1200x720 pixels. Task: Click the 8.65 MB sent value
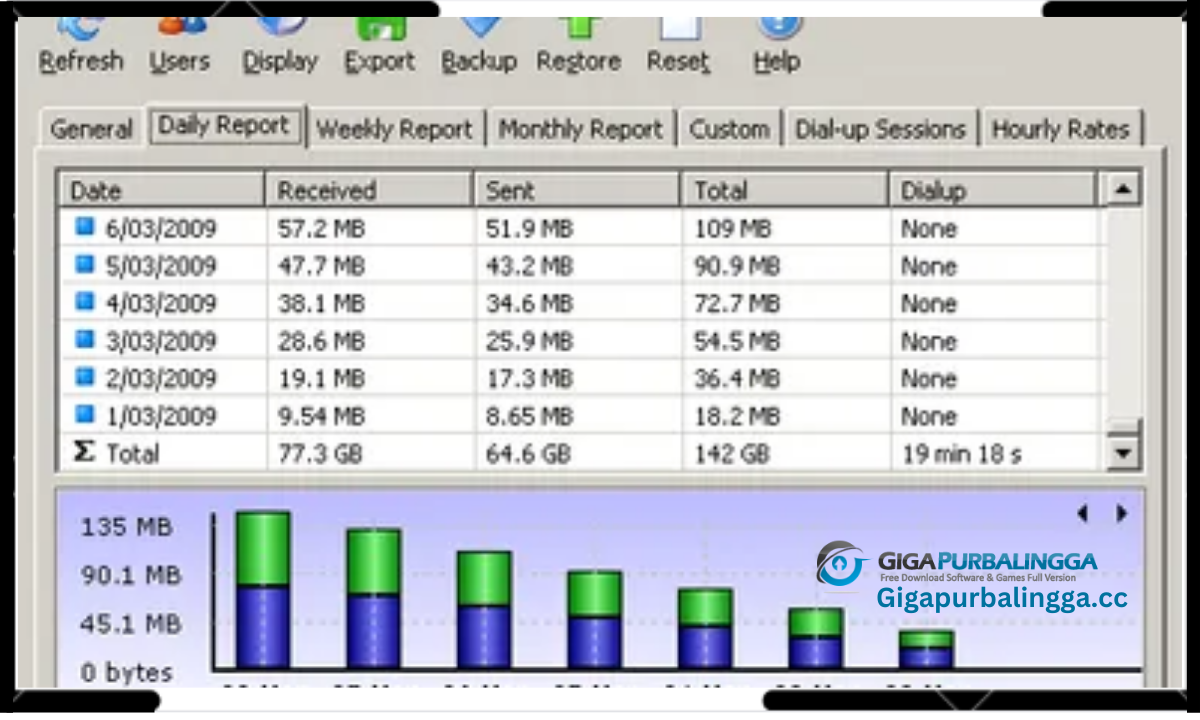(x=529, y=416)
